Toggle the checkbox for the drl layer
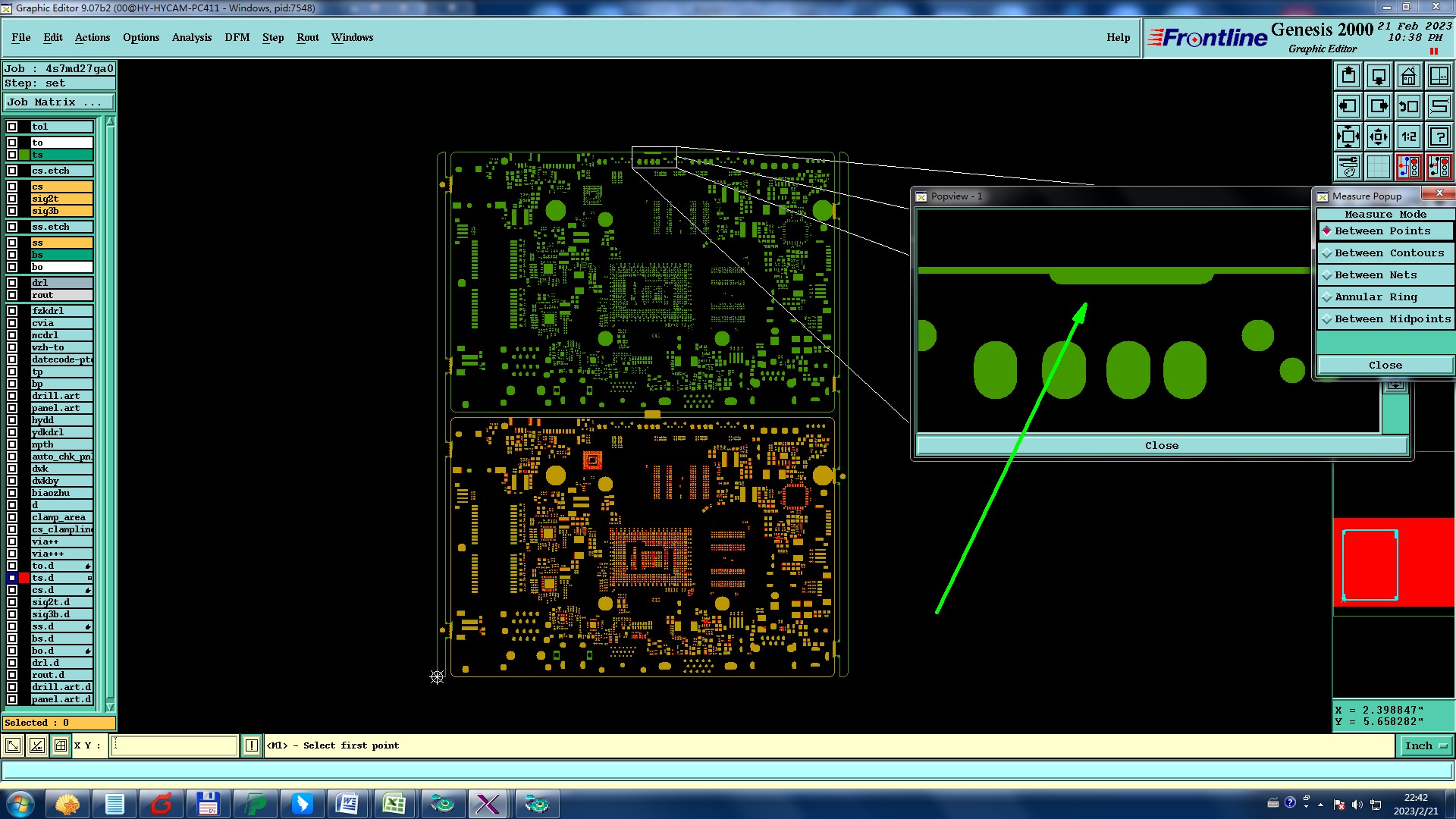This screenshot has height=819, width=1456. [x=12, y=283]
